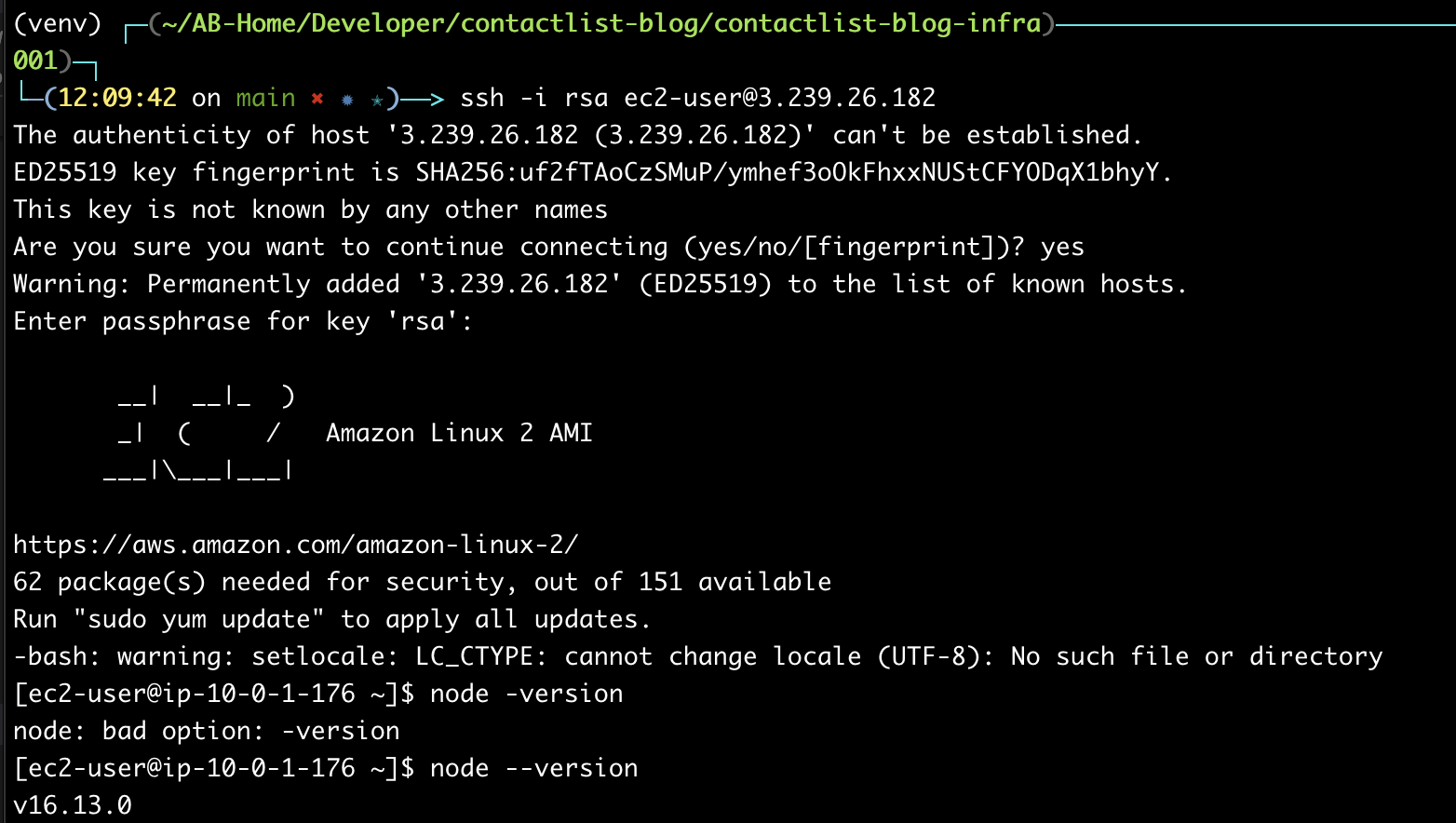Click the blue ✹ symbol in the prompt
This screenshot has height=823, width=1456.
[347, 99]
